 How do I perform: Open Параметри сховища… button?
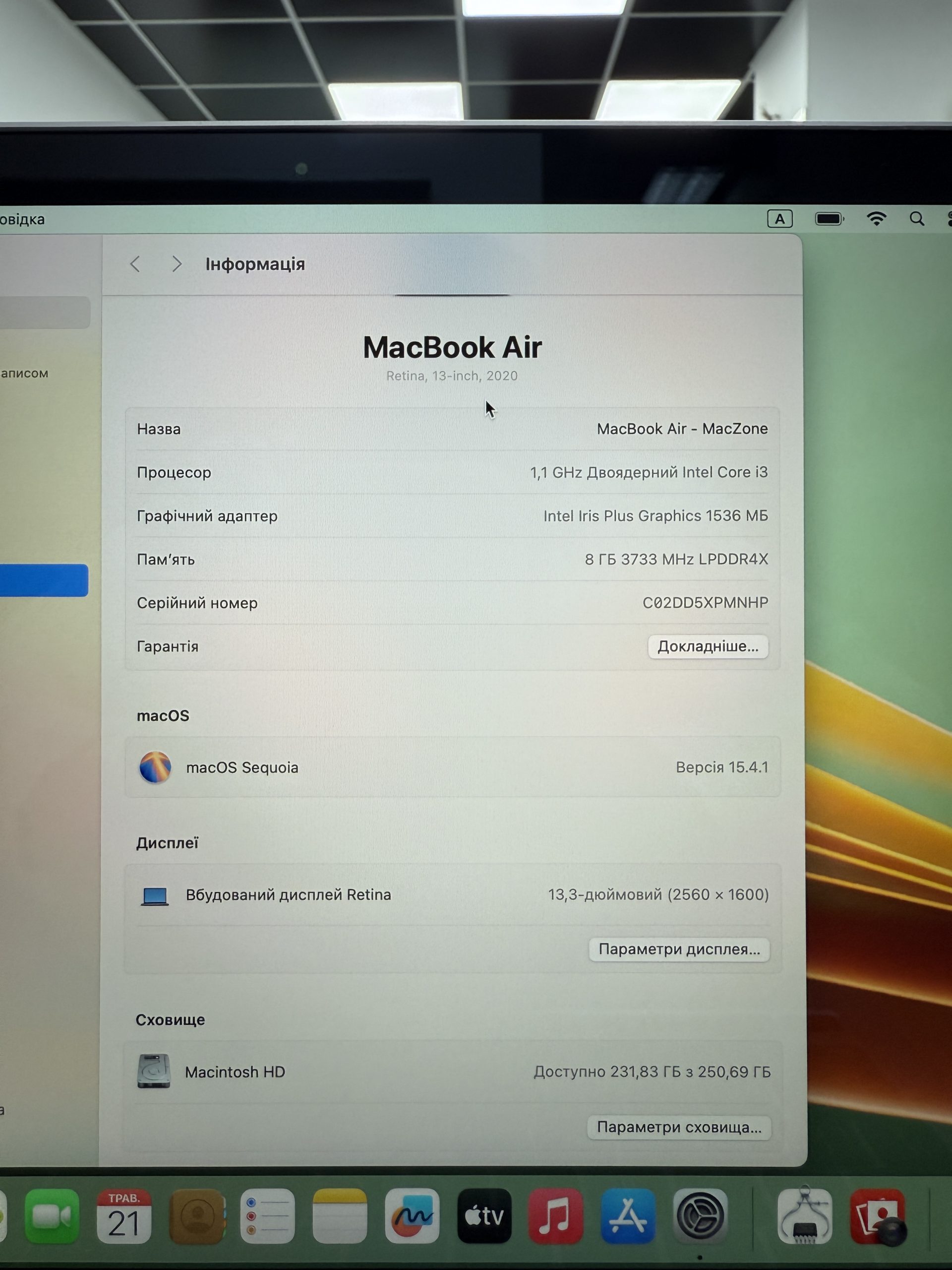(x=679, y=1127)
